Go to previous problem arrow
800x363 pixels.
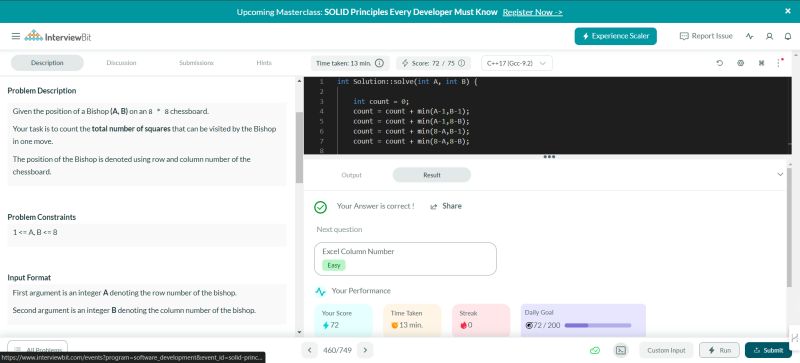point(309,350)
